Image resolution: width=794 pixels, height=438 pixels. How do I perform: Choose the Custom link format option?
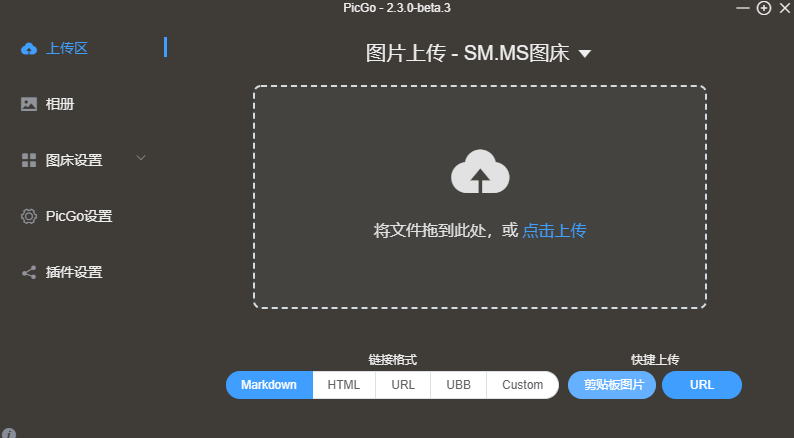pyautogui.click(x=523, y=385)
